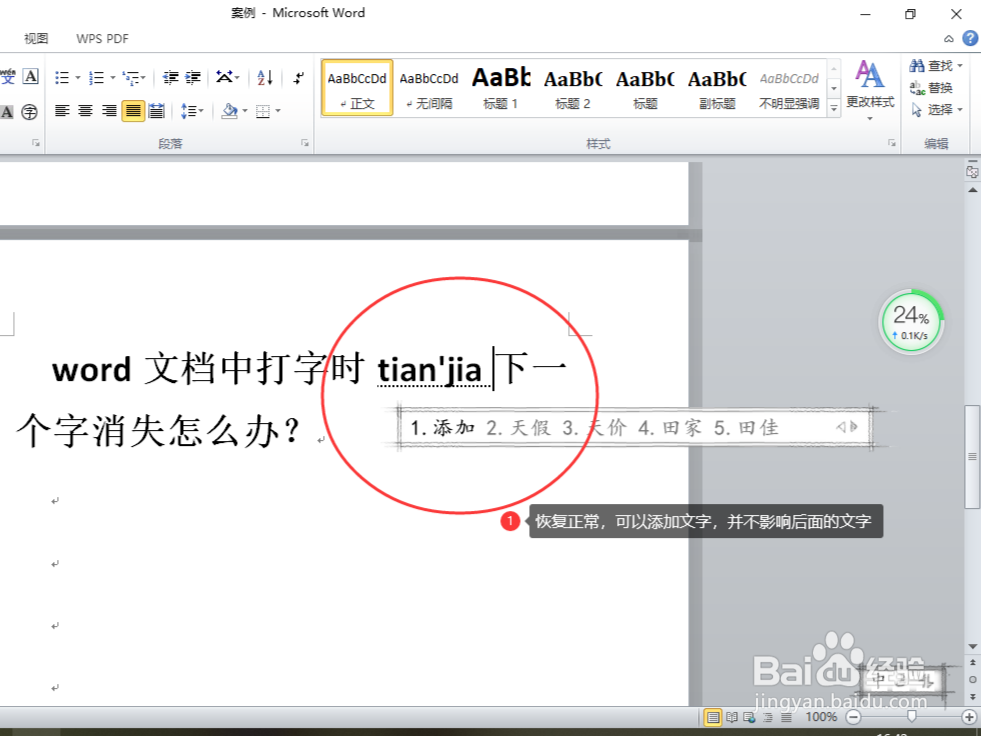Apply the 无间隔 style
This screenshot has height=736, width=981.
429,88
